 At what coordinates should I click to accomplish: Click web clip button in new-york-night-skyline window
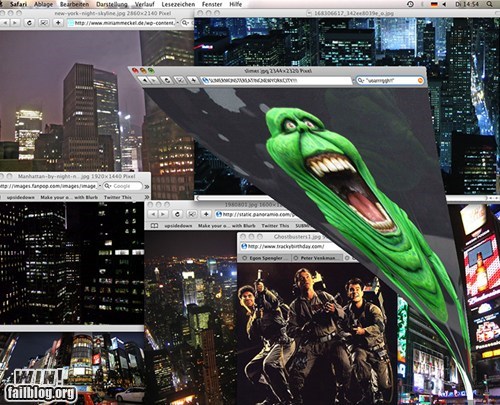tap(44, 23)
